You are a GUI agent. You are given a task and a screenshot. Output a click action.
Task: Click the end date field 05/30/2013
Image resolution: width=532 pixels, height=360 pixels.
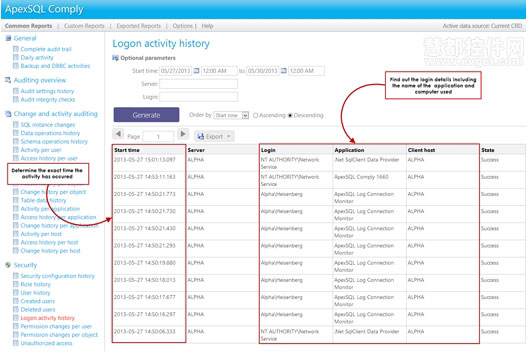click(x=263, y=71)
